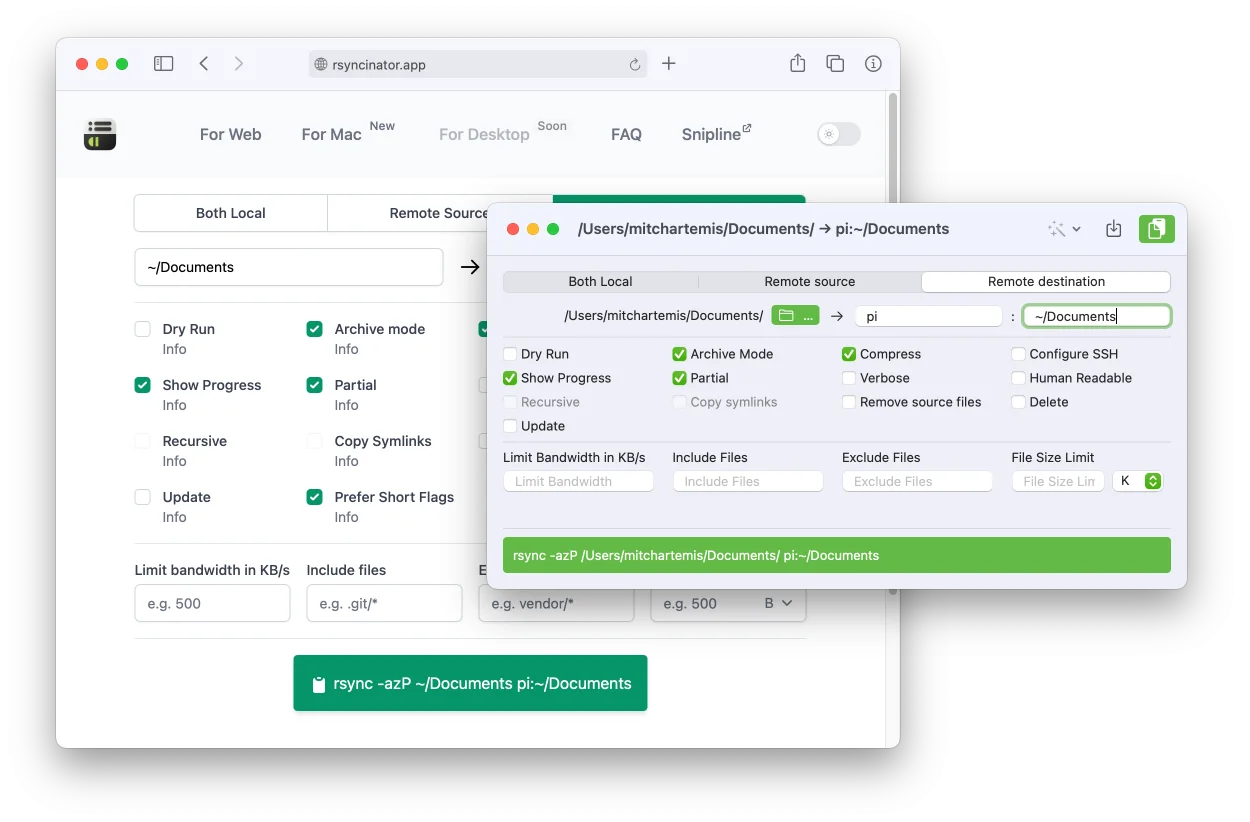Go forward in Safari browser
The image size is (1250, 822).
coord(238,64)
